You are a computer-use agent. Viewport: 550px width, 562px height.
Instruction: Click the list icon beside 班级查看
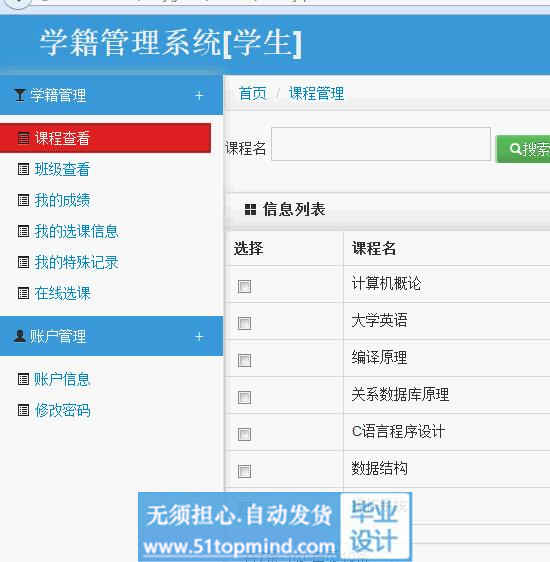[x=23, y=169]
